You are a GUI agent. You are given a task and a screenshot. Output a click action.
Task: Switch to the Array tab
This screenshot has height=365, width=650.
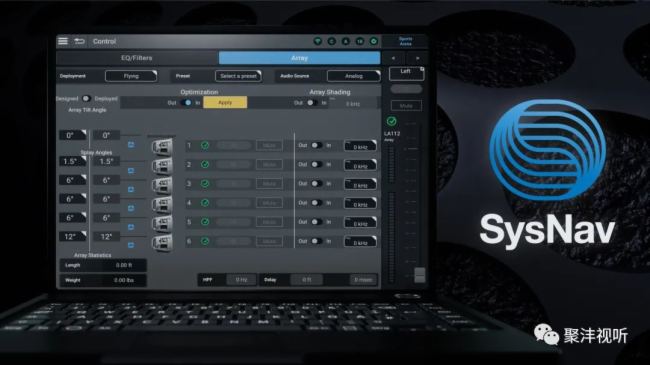click(x=299, y=58)
